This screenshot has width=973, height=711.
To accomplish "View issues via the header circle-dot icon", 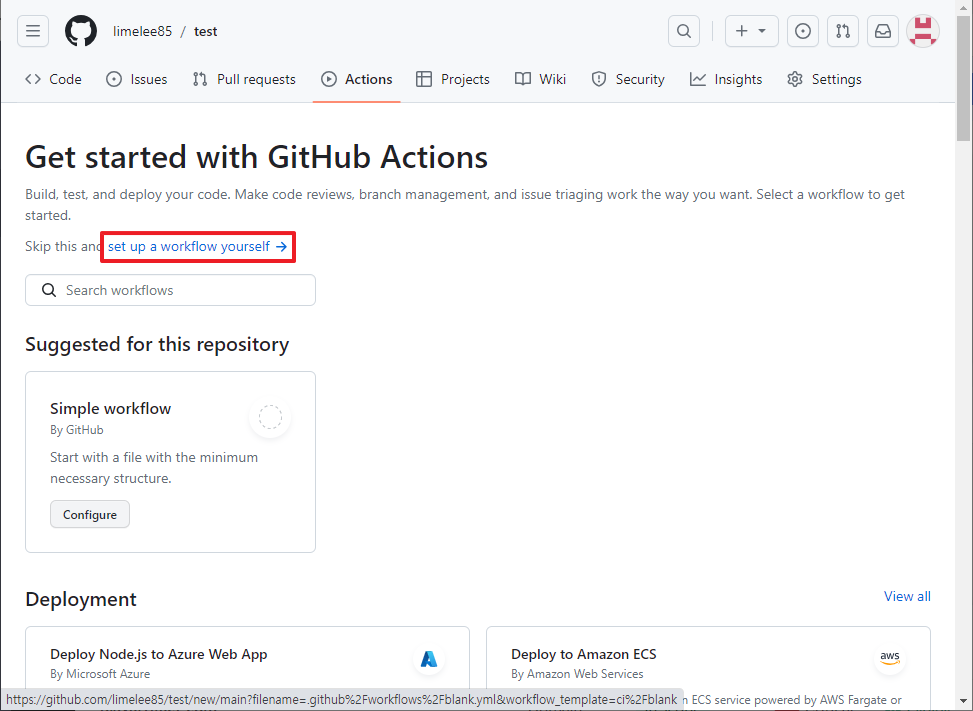I will click(802, 31).
